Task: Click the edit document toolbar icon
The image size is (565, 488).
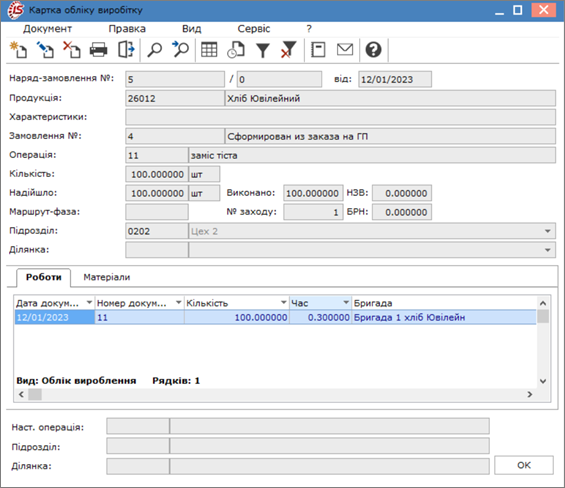Action: [x=45, y=50]
